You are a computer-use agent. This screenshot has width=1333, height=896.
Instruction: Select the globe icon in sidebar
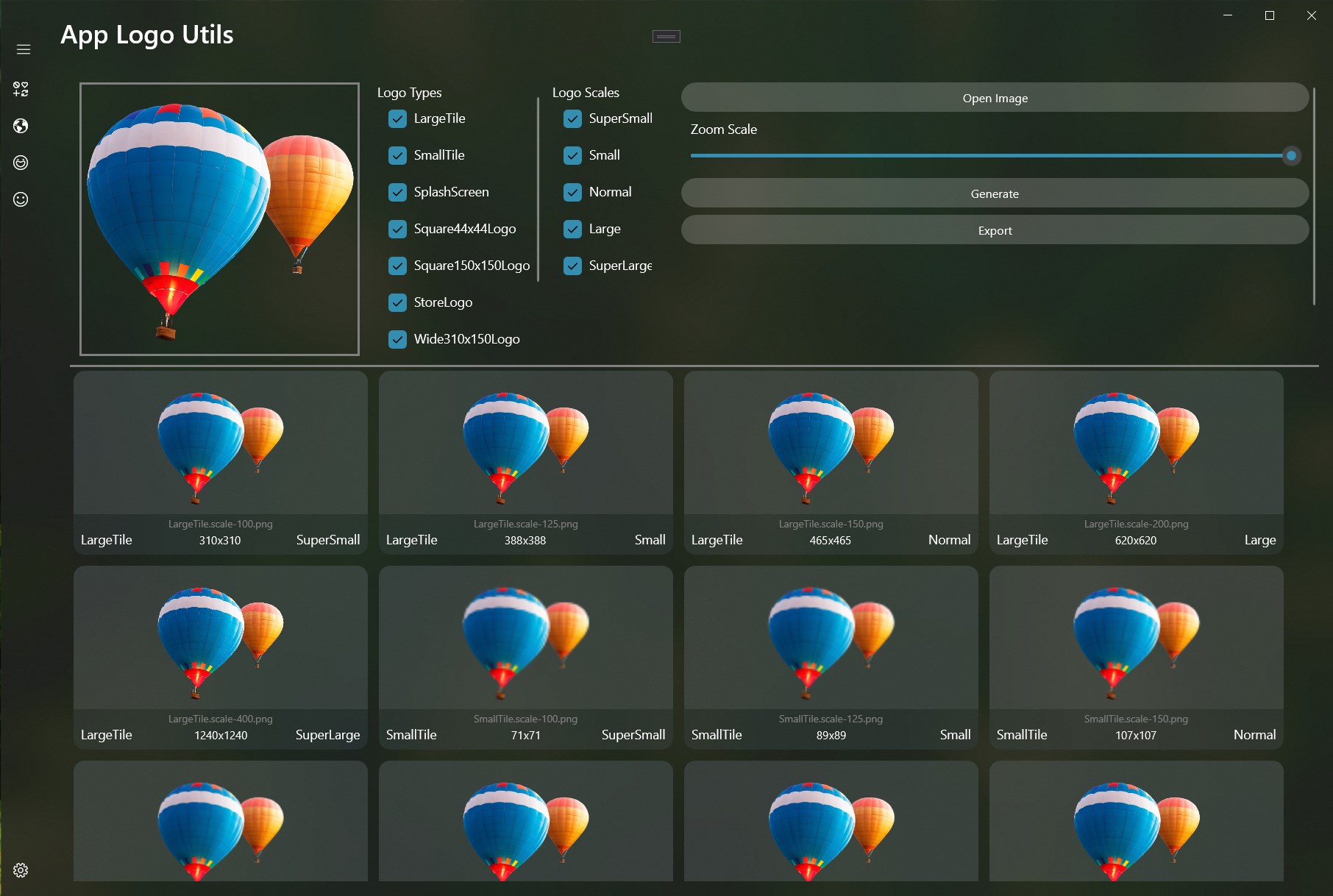(x=21, y=126)
